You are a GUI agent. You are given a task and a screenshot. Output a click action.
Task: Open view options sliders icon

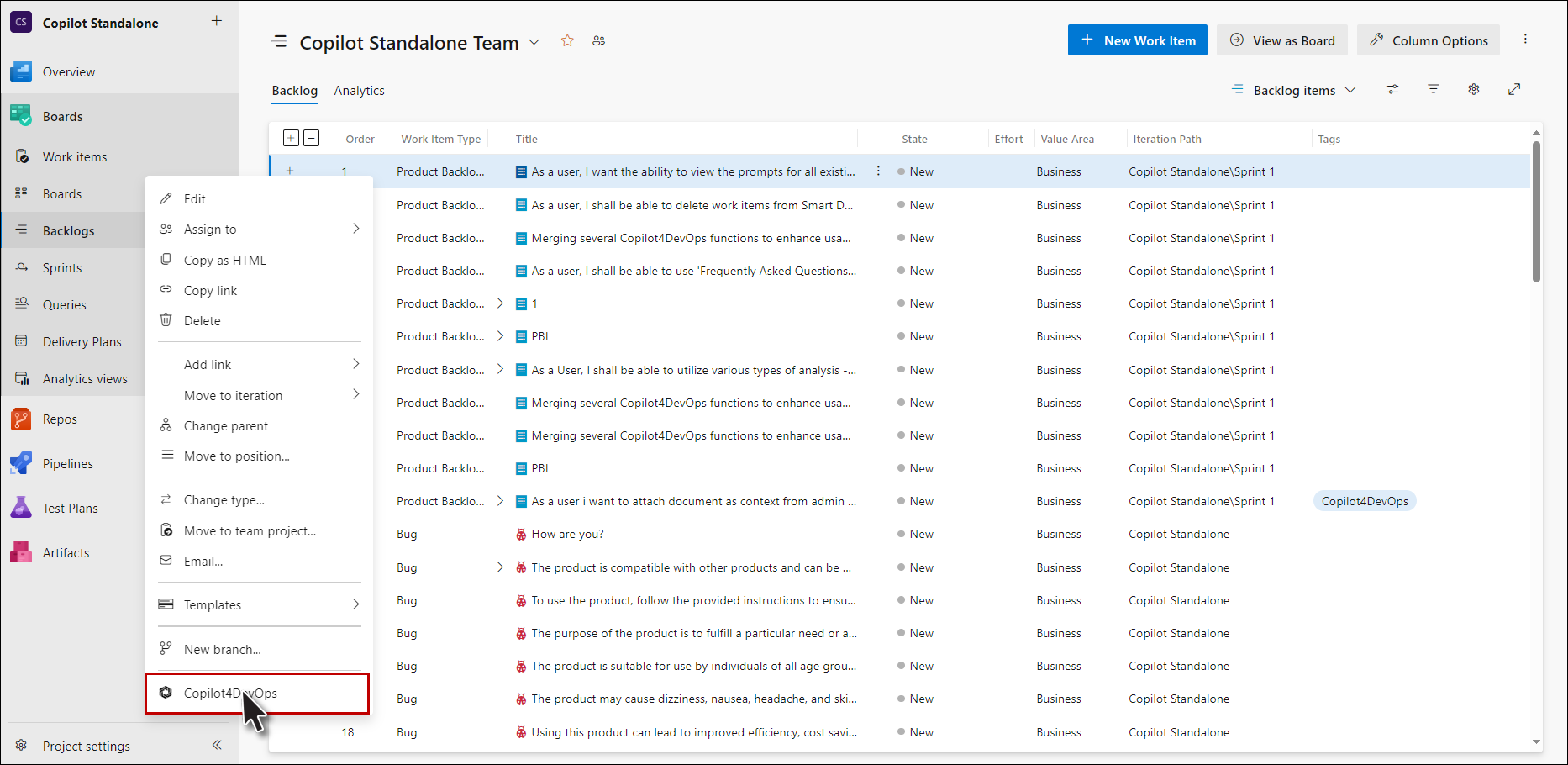1392,89
